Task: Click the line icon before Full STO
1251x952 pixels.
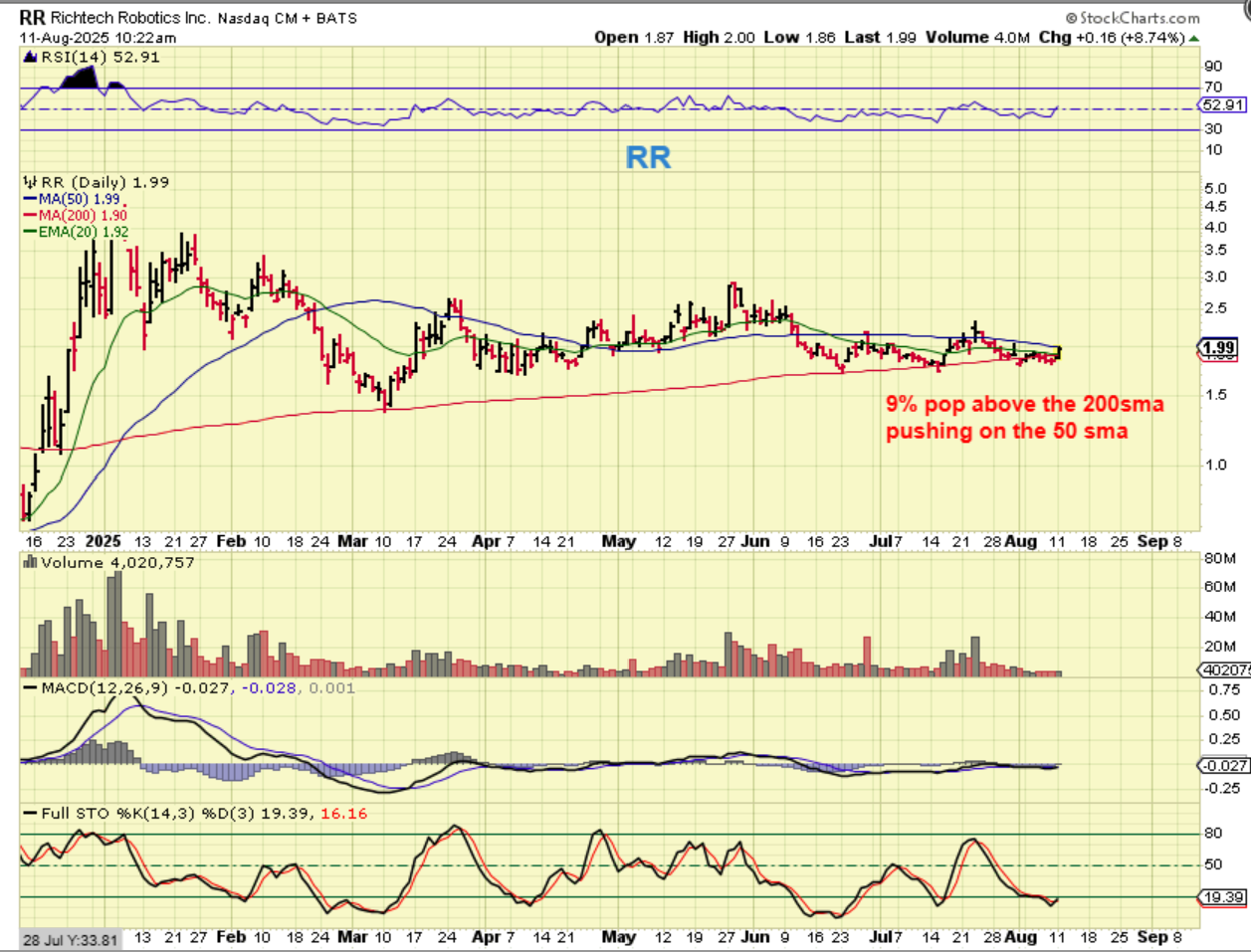Action: pos(30,814)
